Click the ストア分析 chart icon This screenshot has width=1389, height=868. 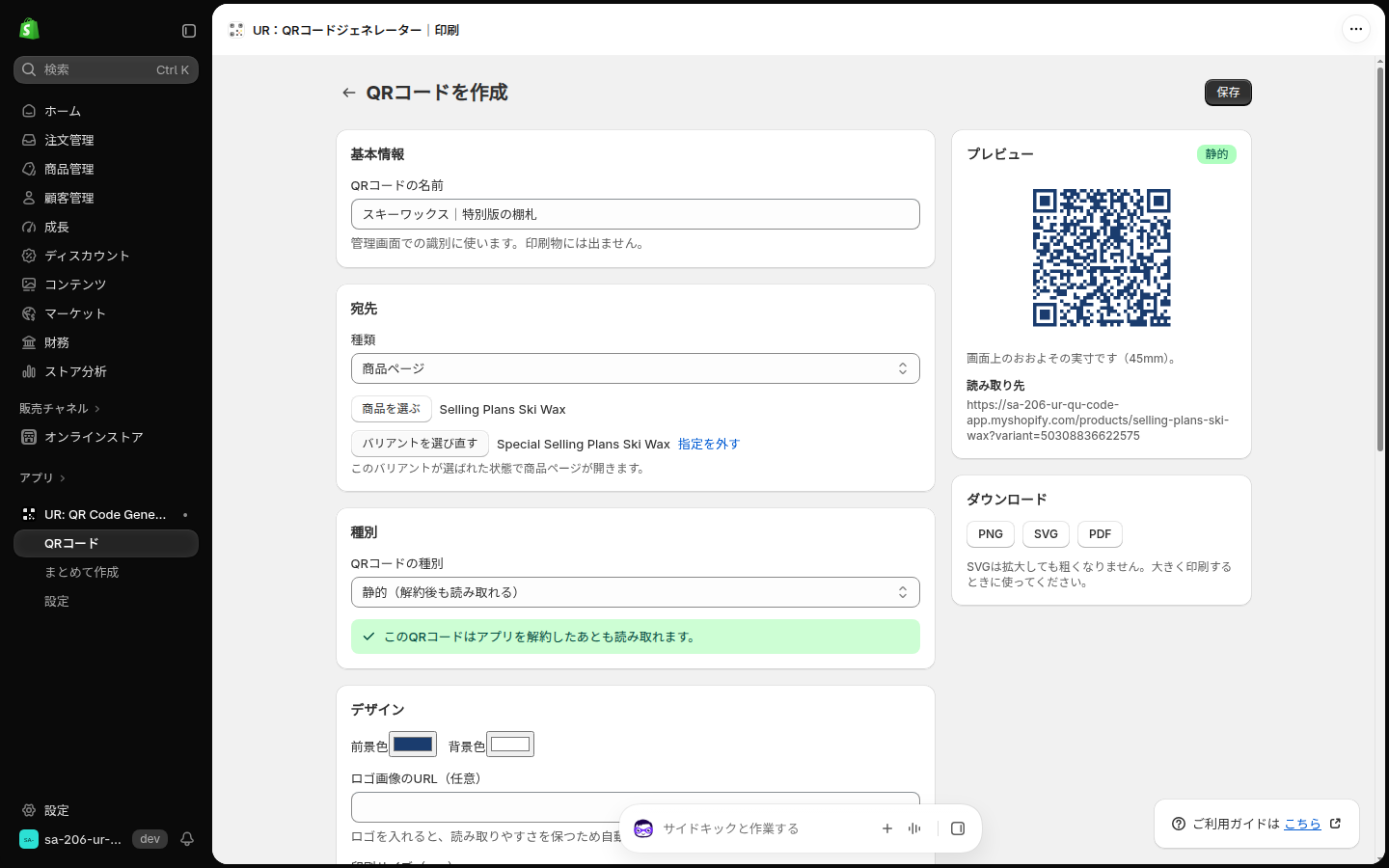coord(29,371)
